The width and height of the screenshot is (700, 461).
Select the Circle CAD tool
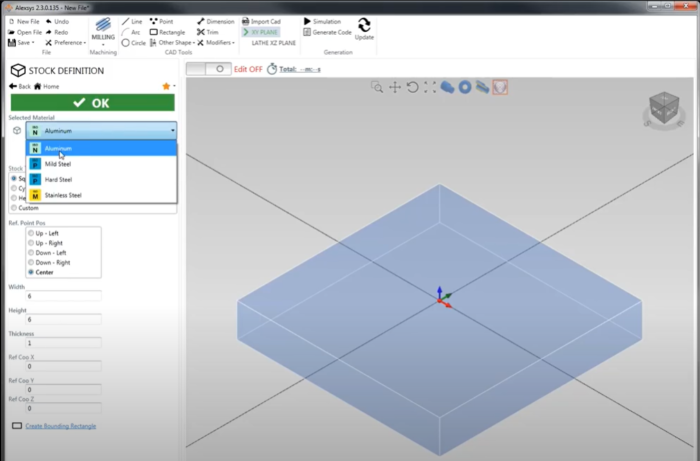132,43
